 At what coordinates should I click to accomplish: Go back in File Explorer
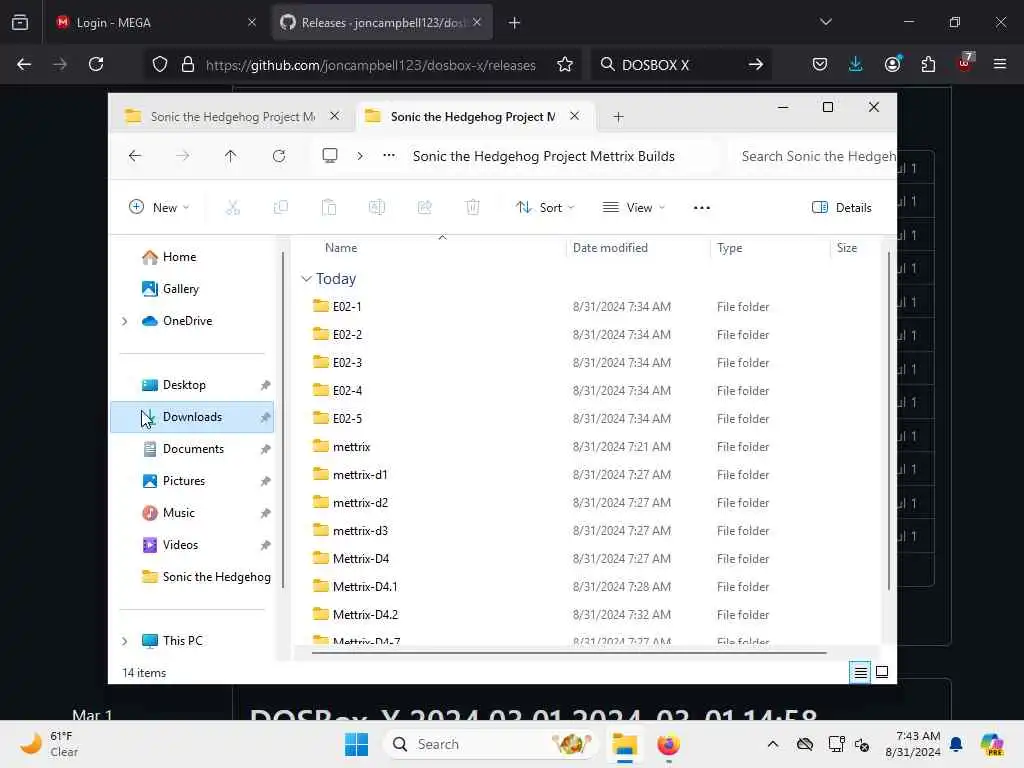coord(135,156)
